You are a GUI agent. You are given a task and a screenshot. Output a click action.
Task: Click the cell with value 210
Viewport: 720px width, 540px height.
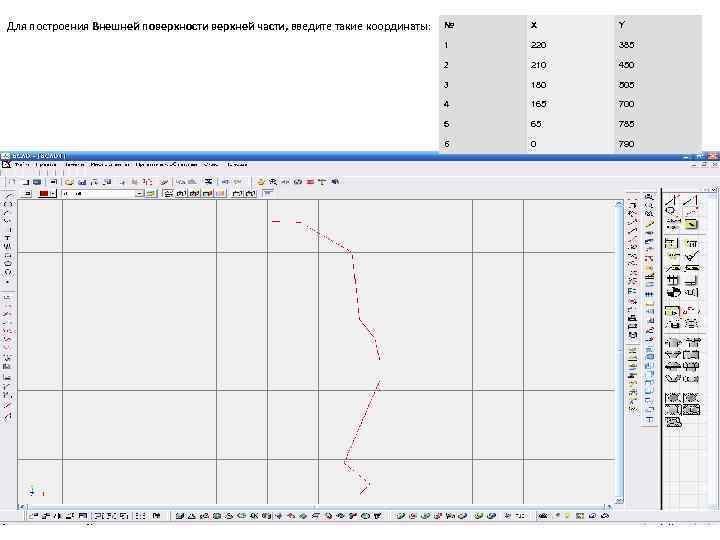pos(538,65)
